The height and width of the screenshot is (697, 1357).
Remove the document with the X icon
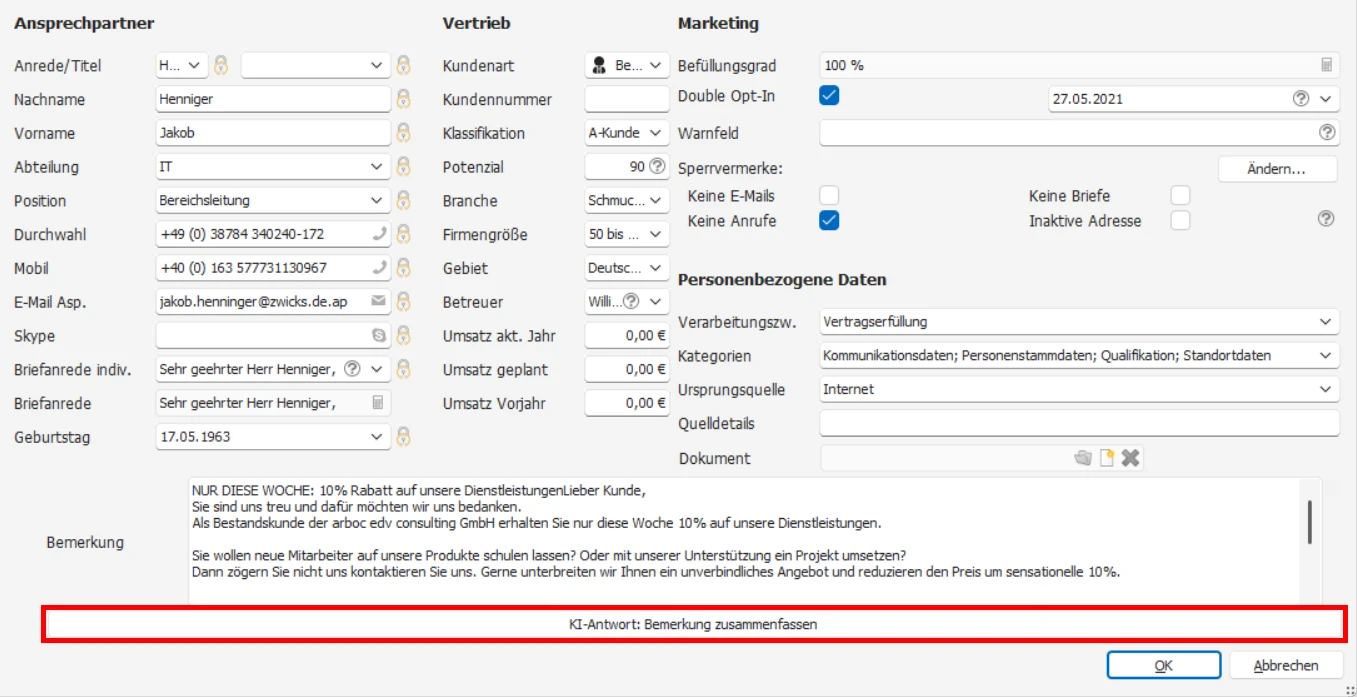point(1130,458)
